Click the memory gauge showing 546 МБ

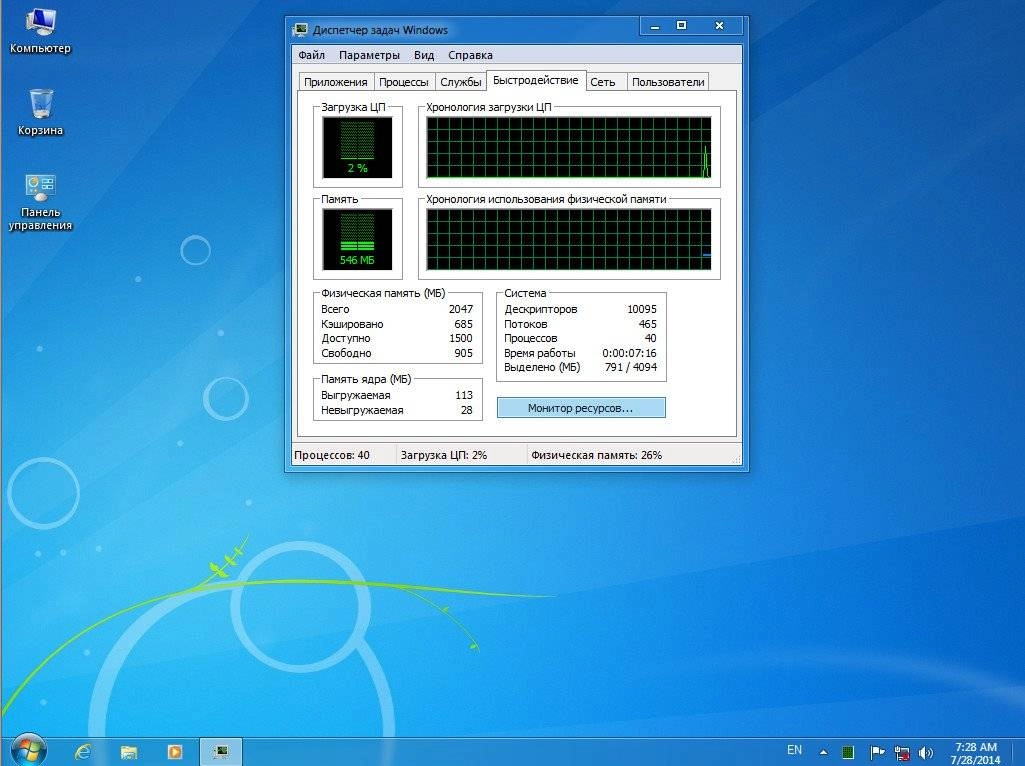coord(357,240)
